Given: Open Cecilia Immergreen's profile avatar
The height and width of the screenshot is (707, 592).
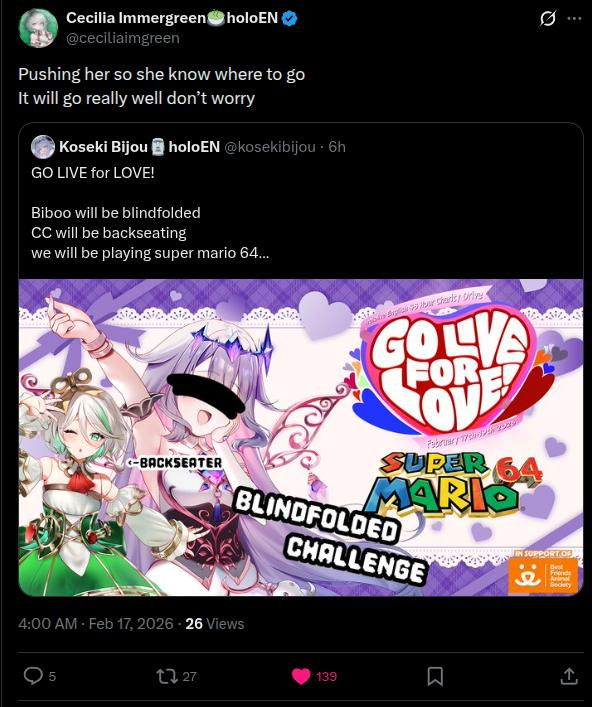Looking at the screenshot, I should pos(38,28).
